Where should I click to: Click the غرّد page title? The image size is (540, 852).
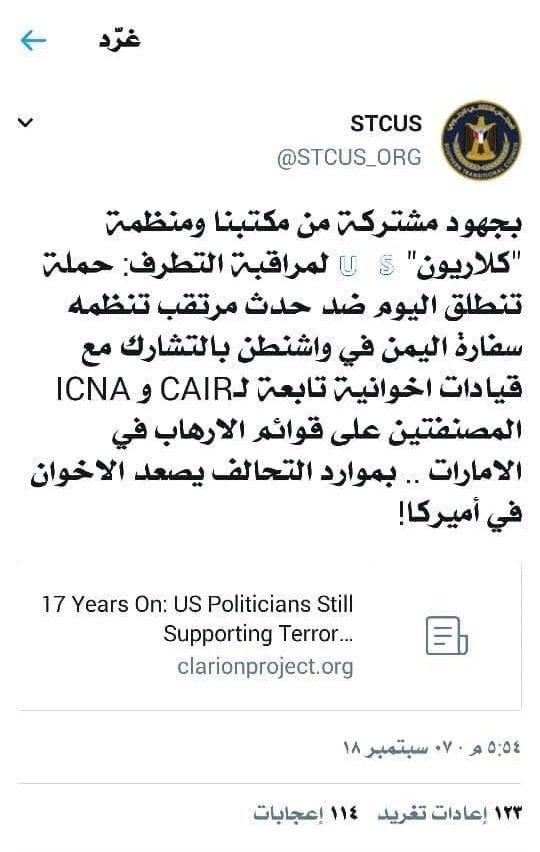pyautogui.click(x=120, y=39)
